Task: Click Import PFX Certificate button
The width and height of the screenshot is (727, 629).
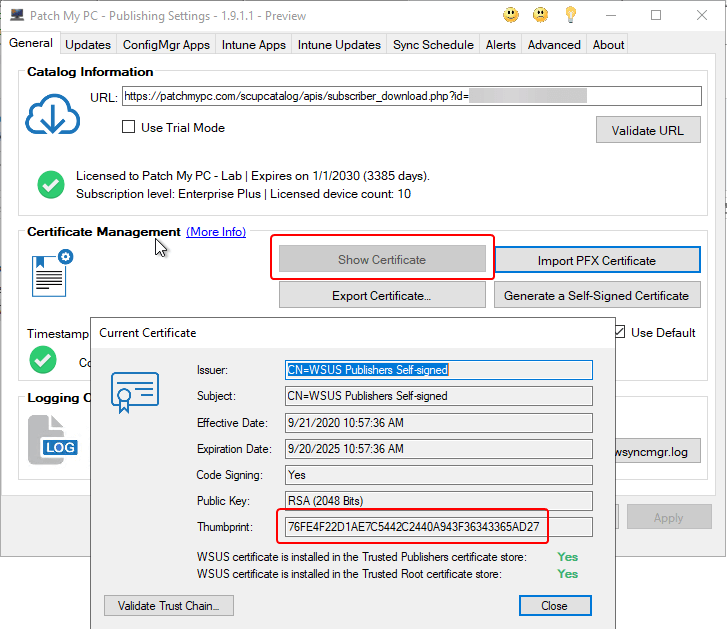Action: pos(597,260)
